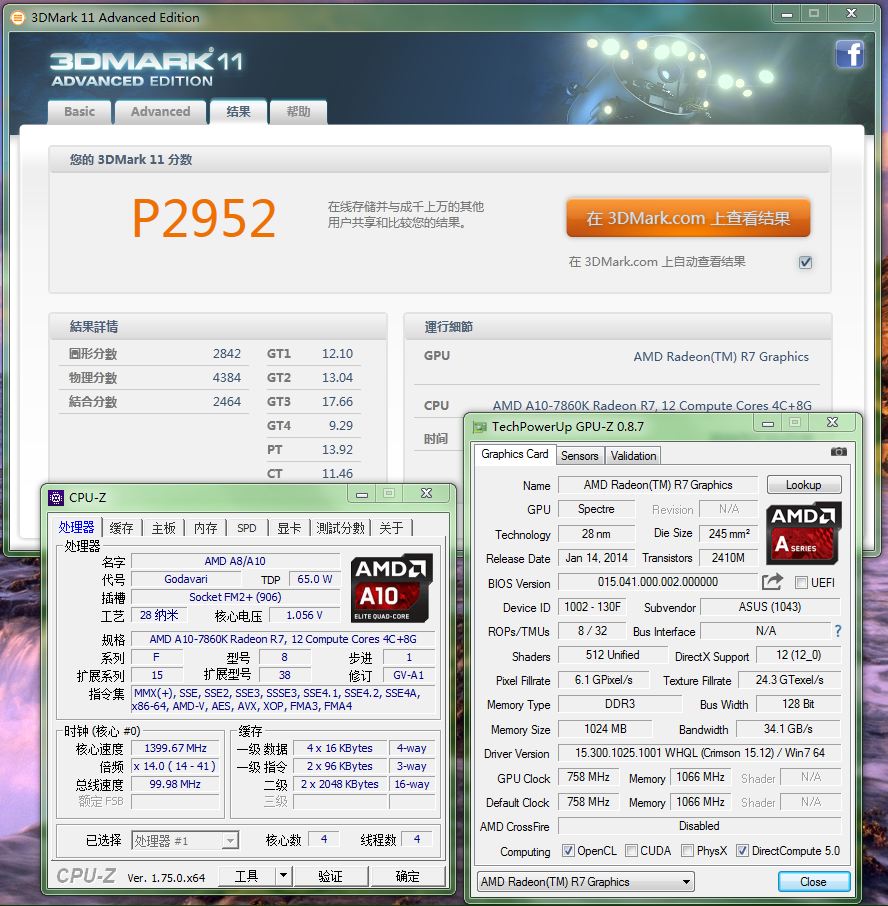Click the 工具 button in CPU-Z
The width and height of the screenshot is (888, 906).
[x=247, y=876]
